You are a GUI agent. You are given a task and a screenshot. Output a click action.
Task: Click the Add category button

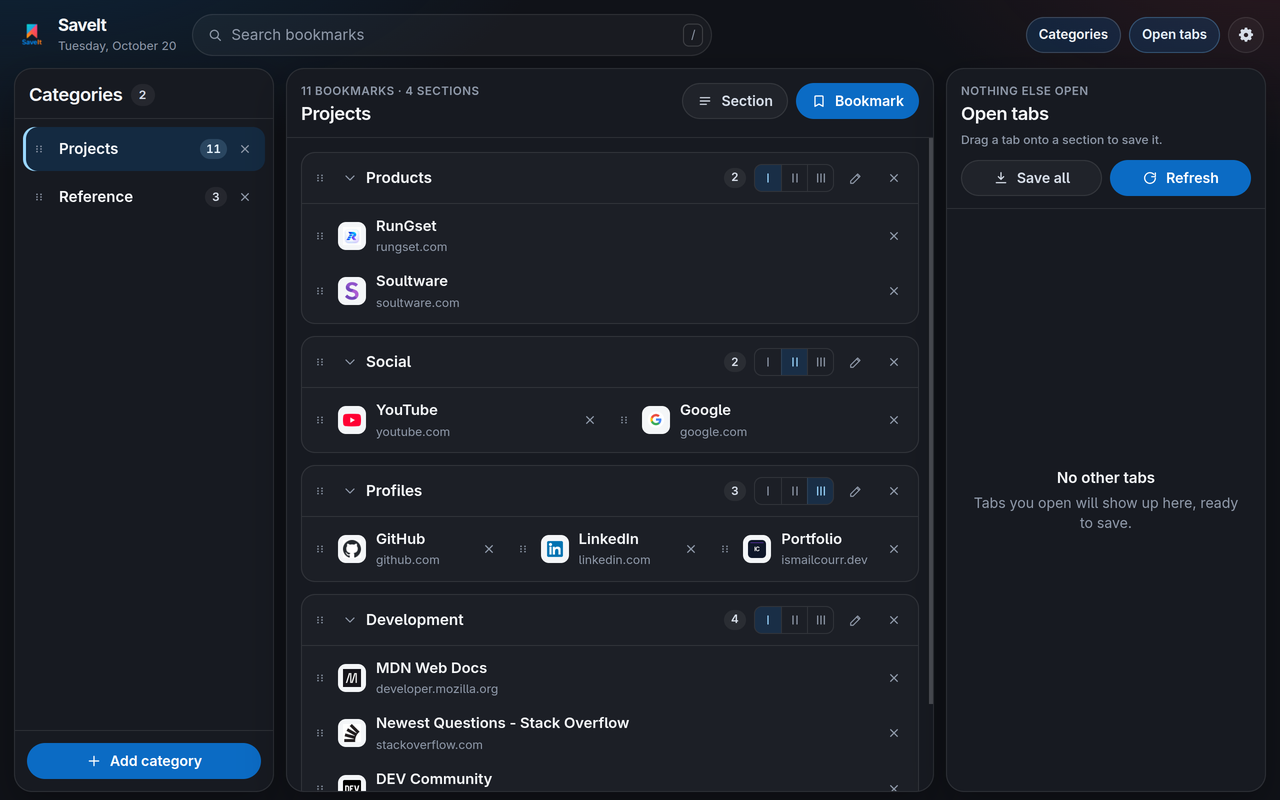[144, 761]
